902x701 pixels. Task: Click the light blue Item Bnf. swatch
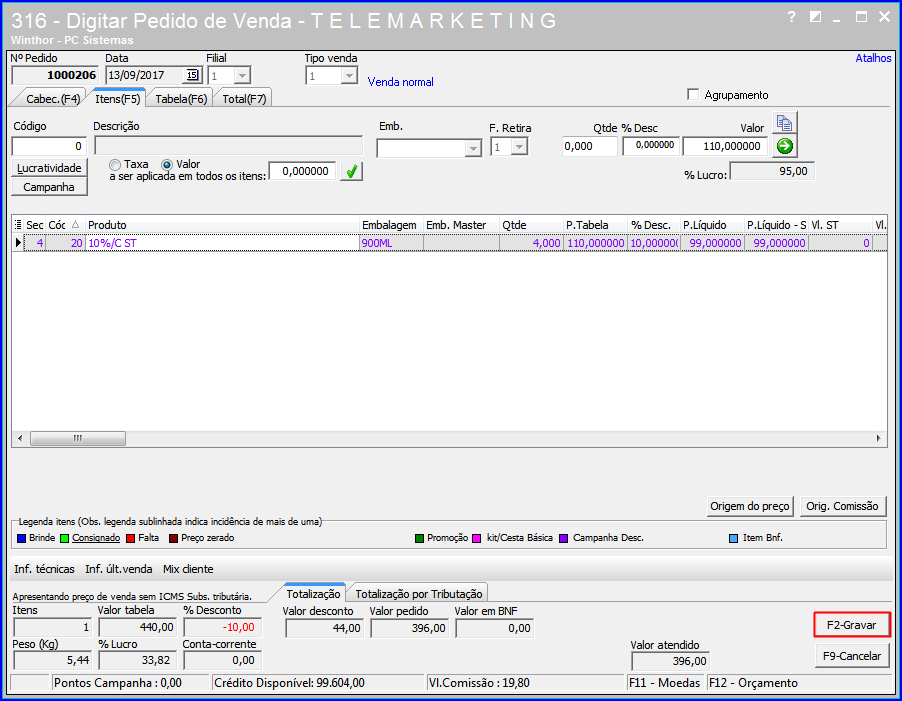[x=733, y=538]
